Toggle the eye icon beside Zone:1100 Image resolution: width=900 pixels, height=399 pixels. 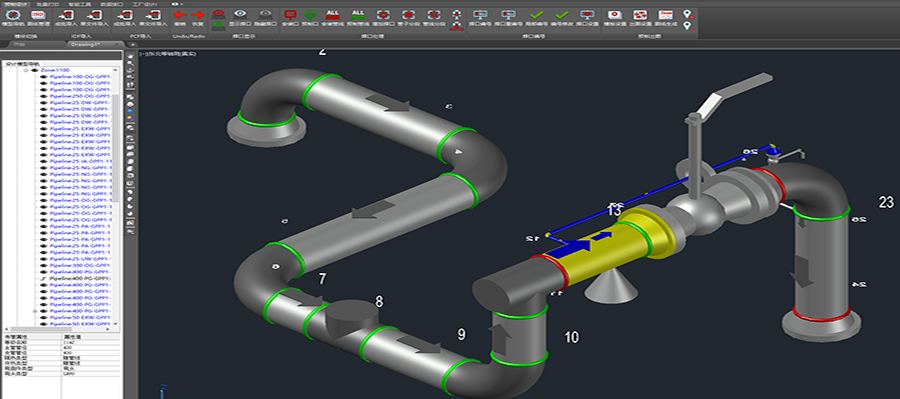[x=35, y=70]
